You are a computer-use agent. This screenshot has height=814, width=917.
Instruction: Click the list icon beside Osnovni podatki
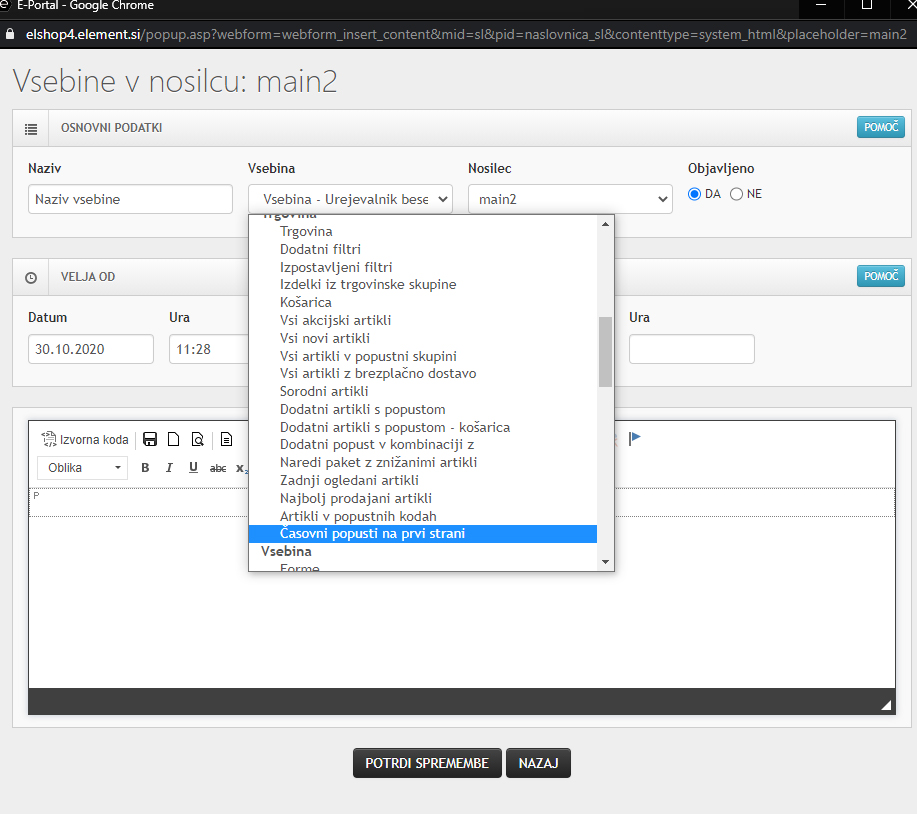(31, 129)
